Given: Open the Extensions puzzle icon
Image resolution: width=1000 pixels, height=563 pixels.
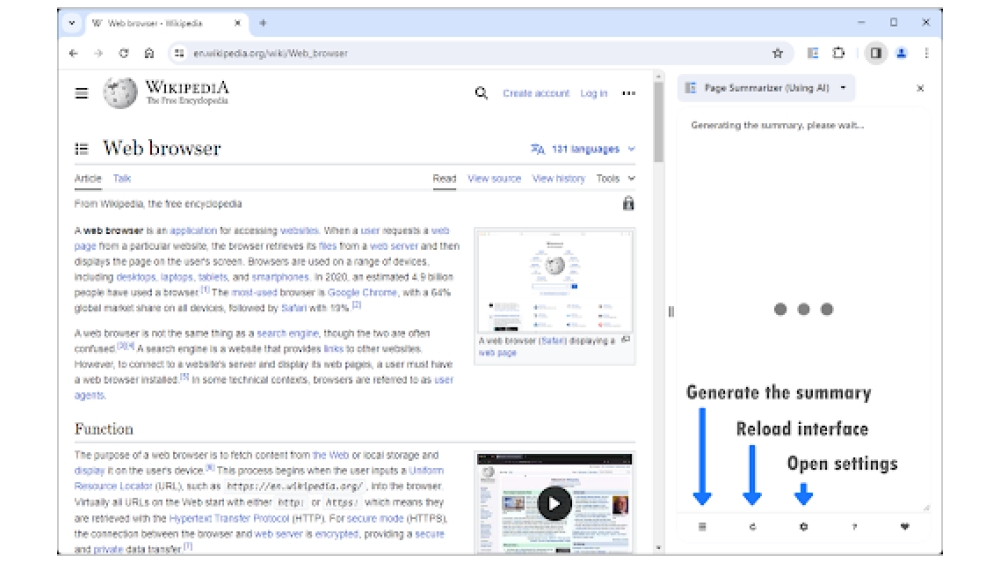Looking at the screenshot, I should tap(839, 54).
